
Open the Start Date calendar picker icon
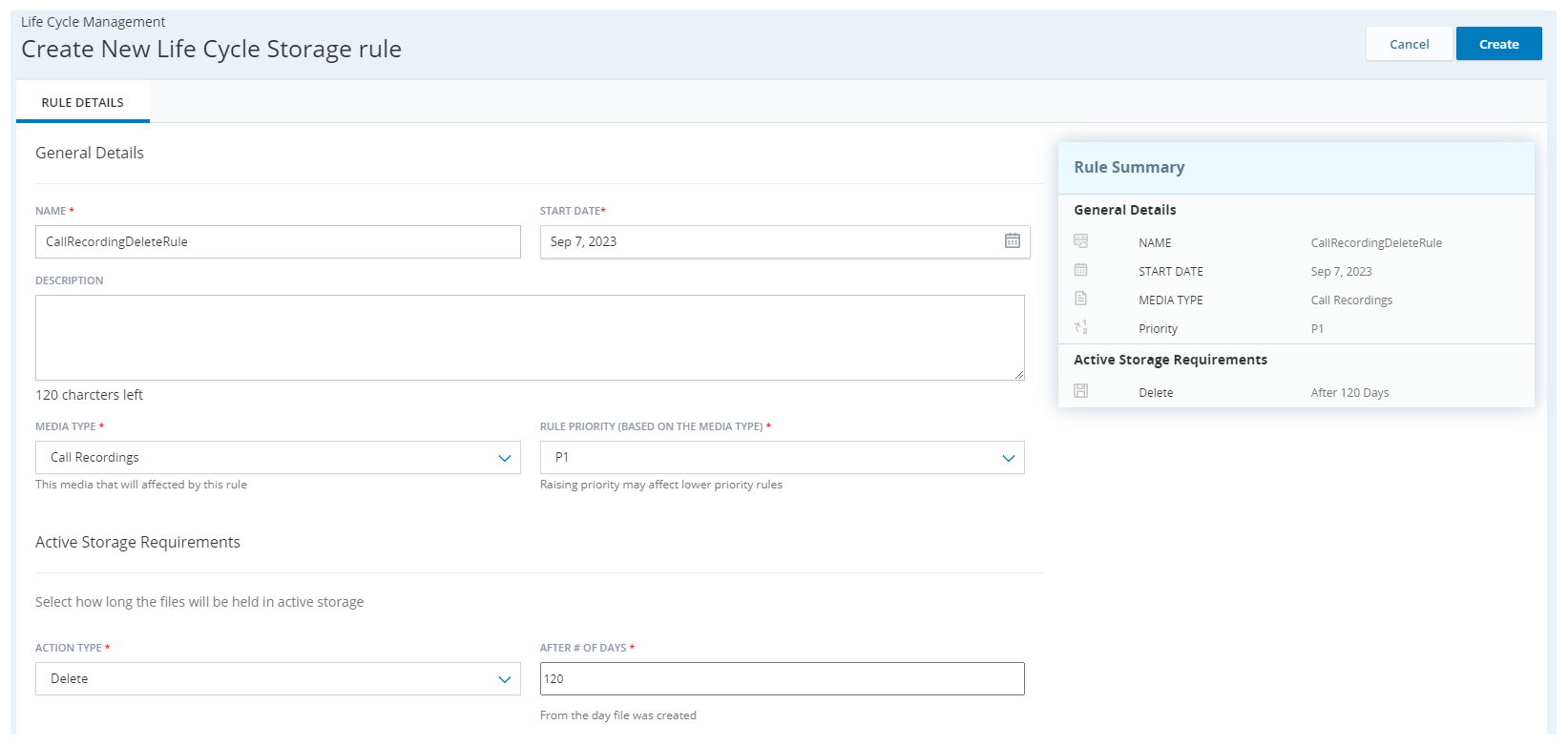(x=1012, y=241)
